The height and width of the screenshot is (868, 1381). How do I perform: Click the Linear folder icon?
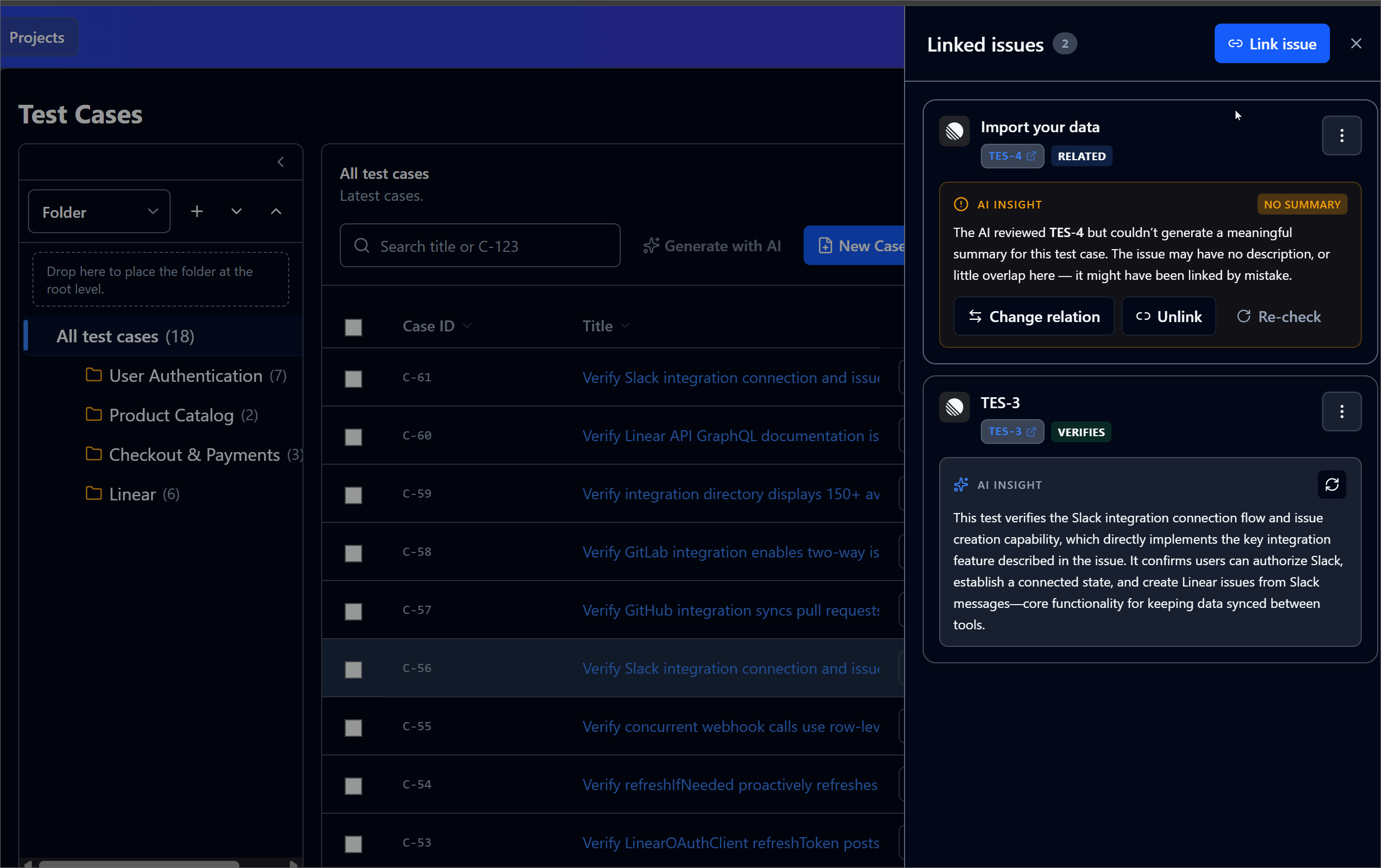pos(93,493)
